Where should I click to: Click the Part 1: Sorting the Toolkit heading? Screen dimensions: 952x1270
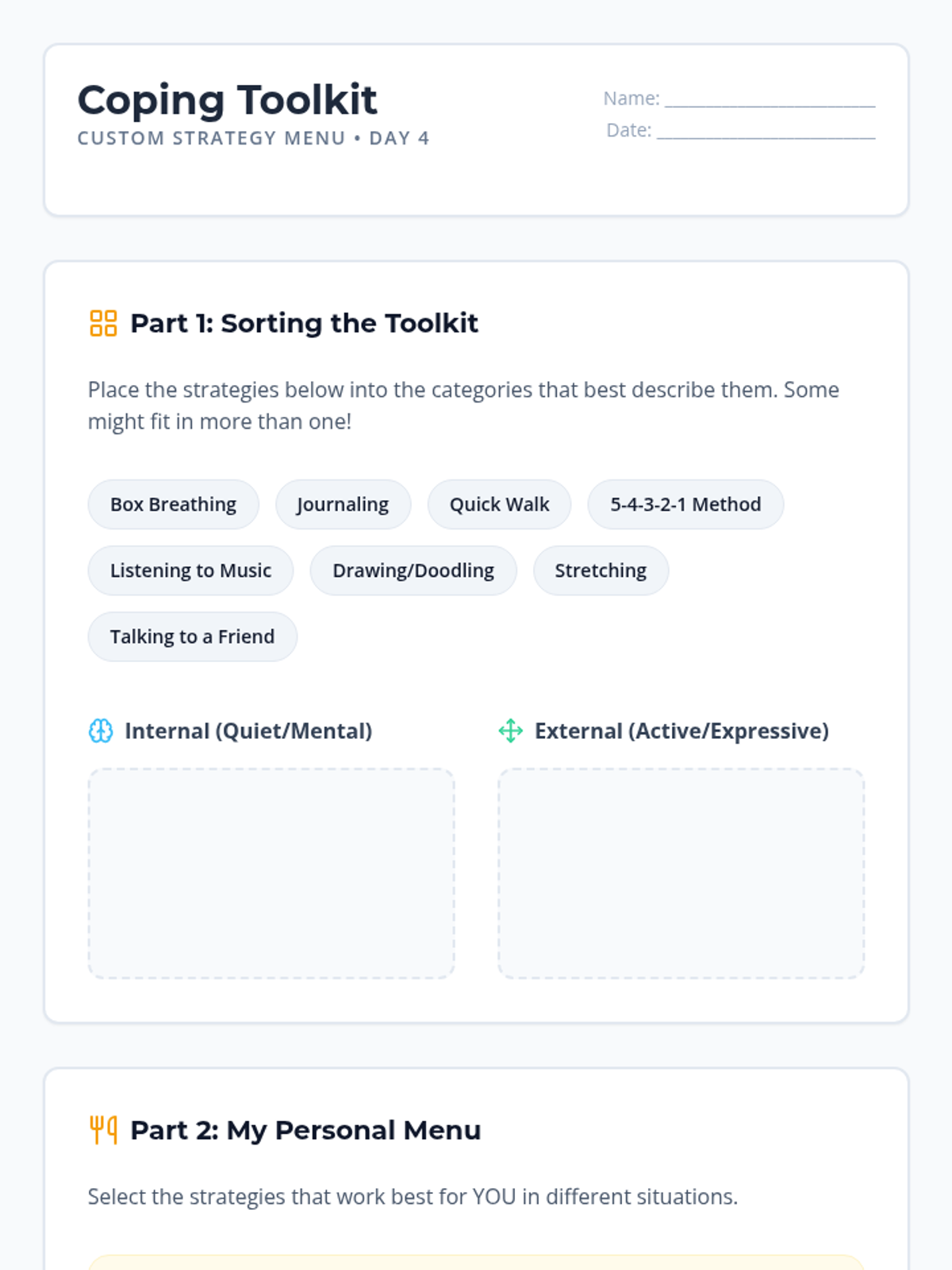pos(304,323)
